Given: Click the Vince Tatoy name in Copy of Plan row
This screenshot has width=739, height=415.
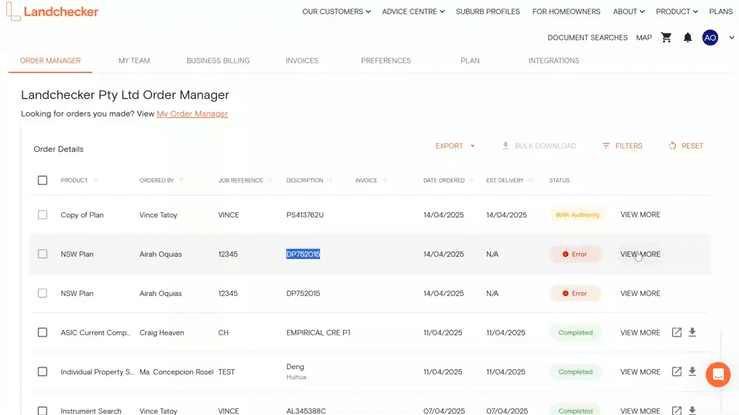Looking at the screenshot, I should [158, 215].
